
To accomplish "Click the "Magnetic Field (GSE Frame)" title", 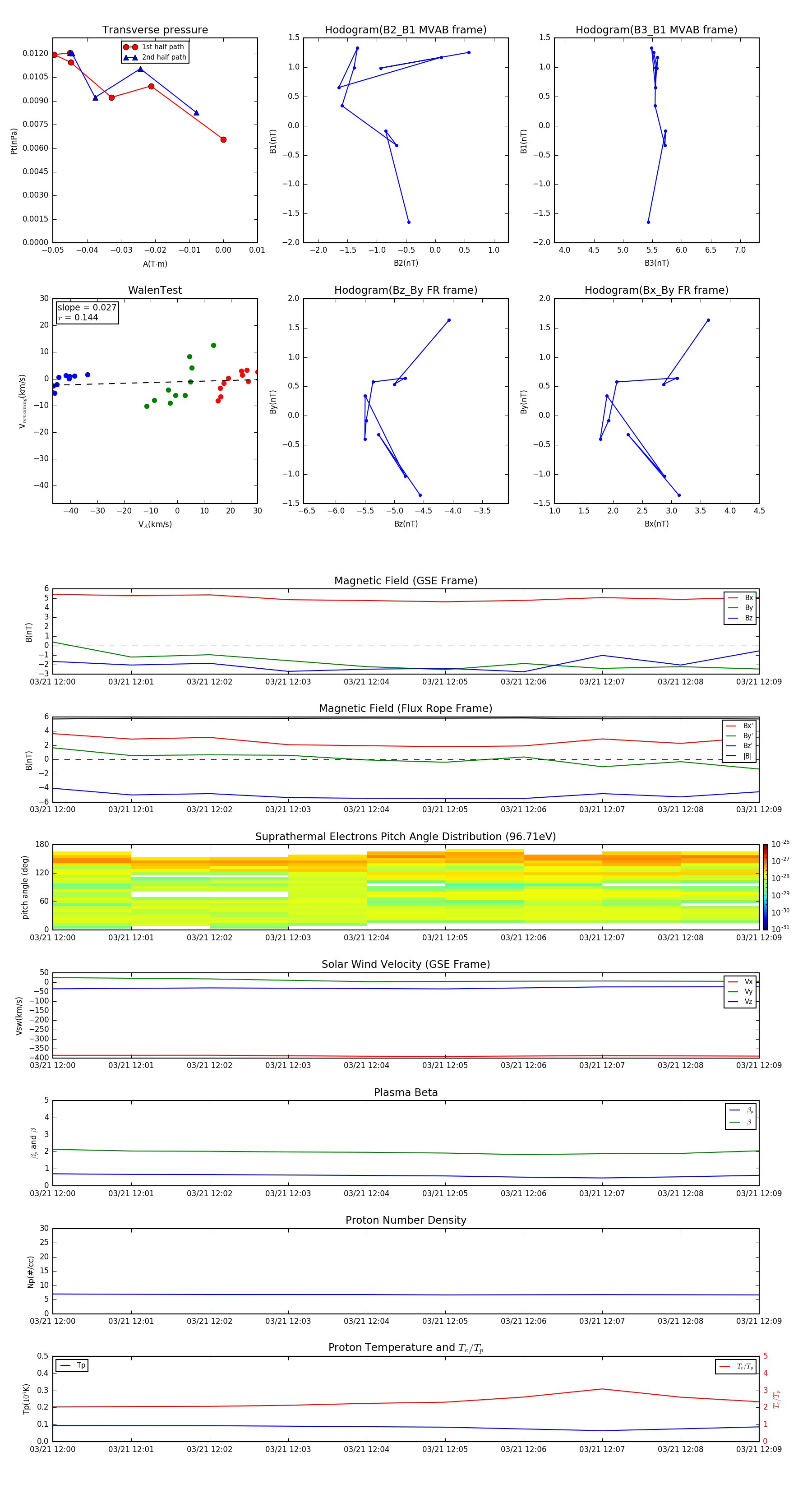I will pos(406,581).
